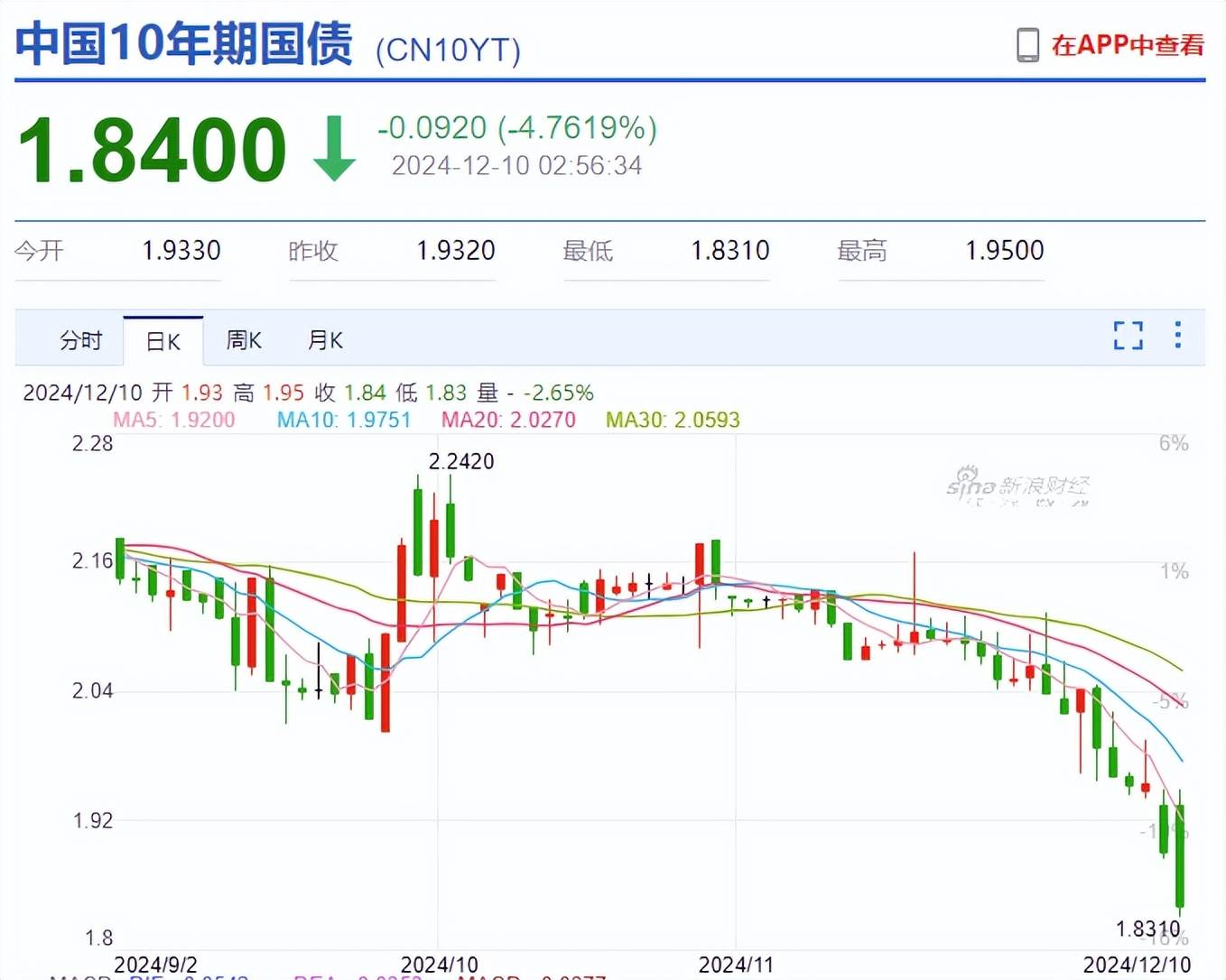1226x980 pixels.
Task: Switch to the 周K chart tab
Action: [x=244, y=340]
